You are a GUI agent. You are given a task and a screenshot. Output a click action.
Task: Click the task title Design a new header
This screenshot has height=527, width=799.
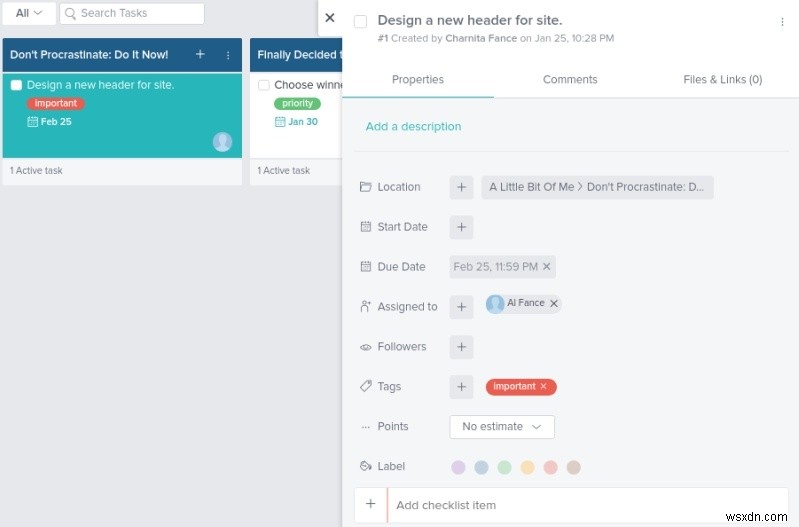click(x=469, y=20)
